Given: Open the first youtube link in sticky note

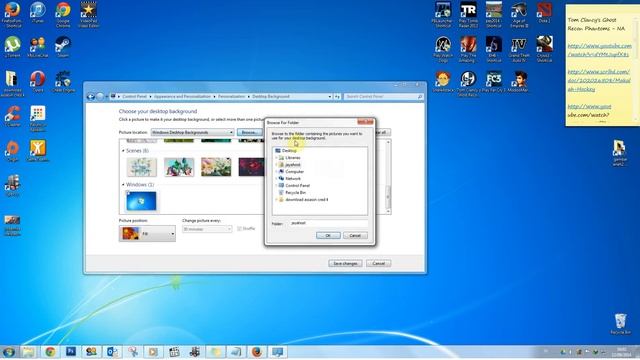Looking at the screenshot, I should pyautogui.click(x=599, y=50).
